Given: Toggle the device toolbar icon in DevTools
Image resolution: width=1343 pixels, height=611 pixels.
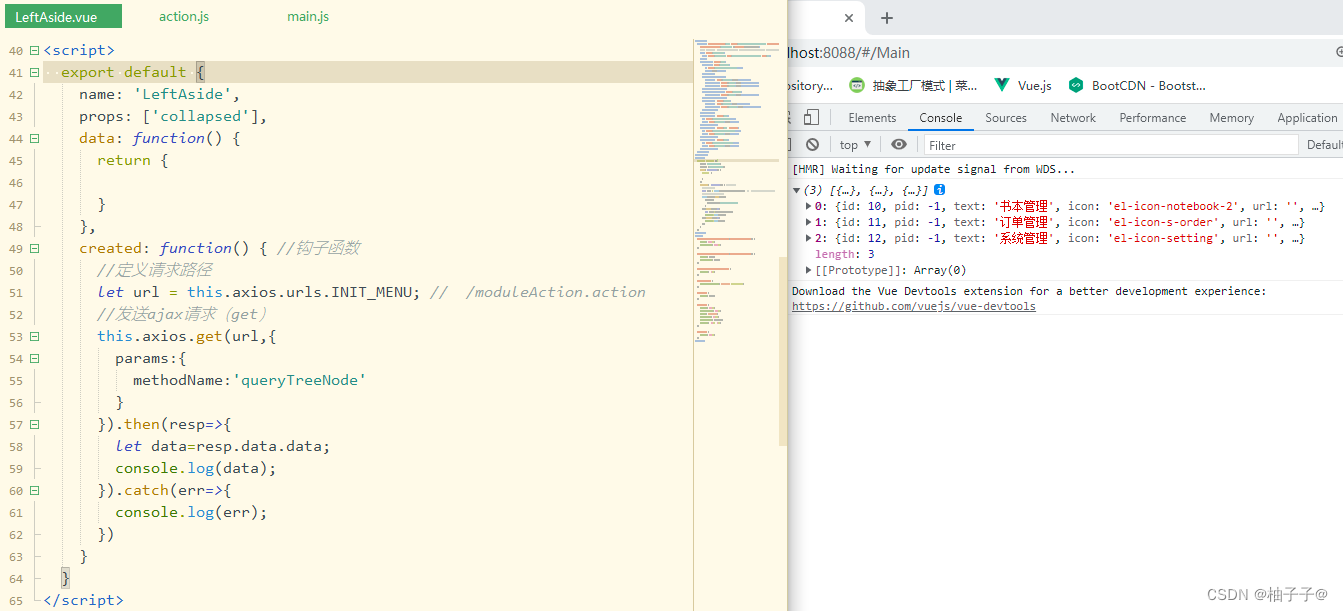Looking at the screenshot, I should (811, 117).
